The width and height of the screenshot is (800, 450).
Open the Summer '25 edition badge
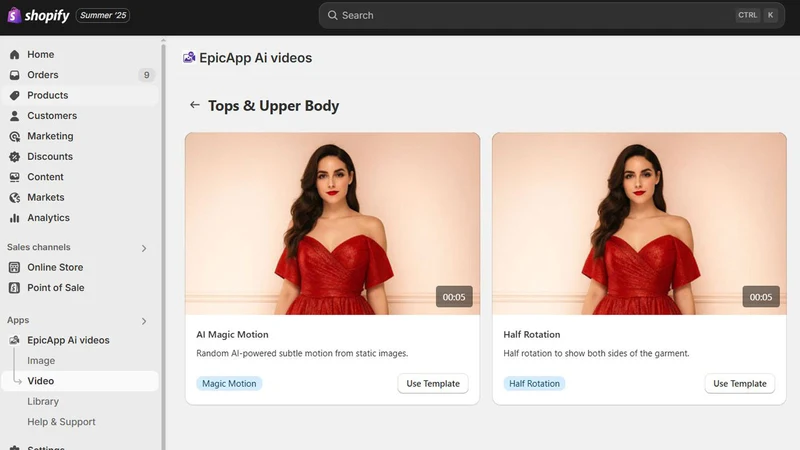(103, 15)
